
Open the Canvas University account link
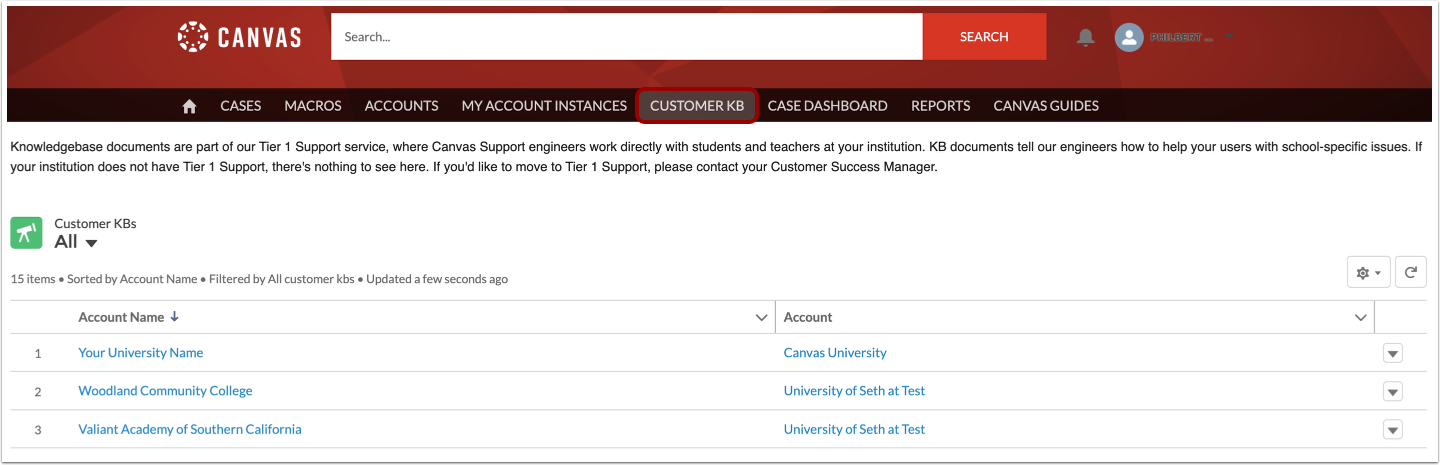835,353
